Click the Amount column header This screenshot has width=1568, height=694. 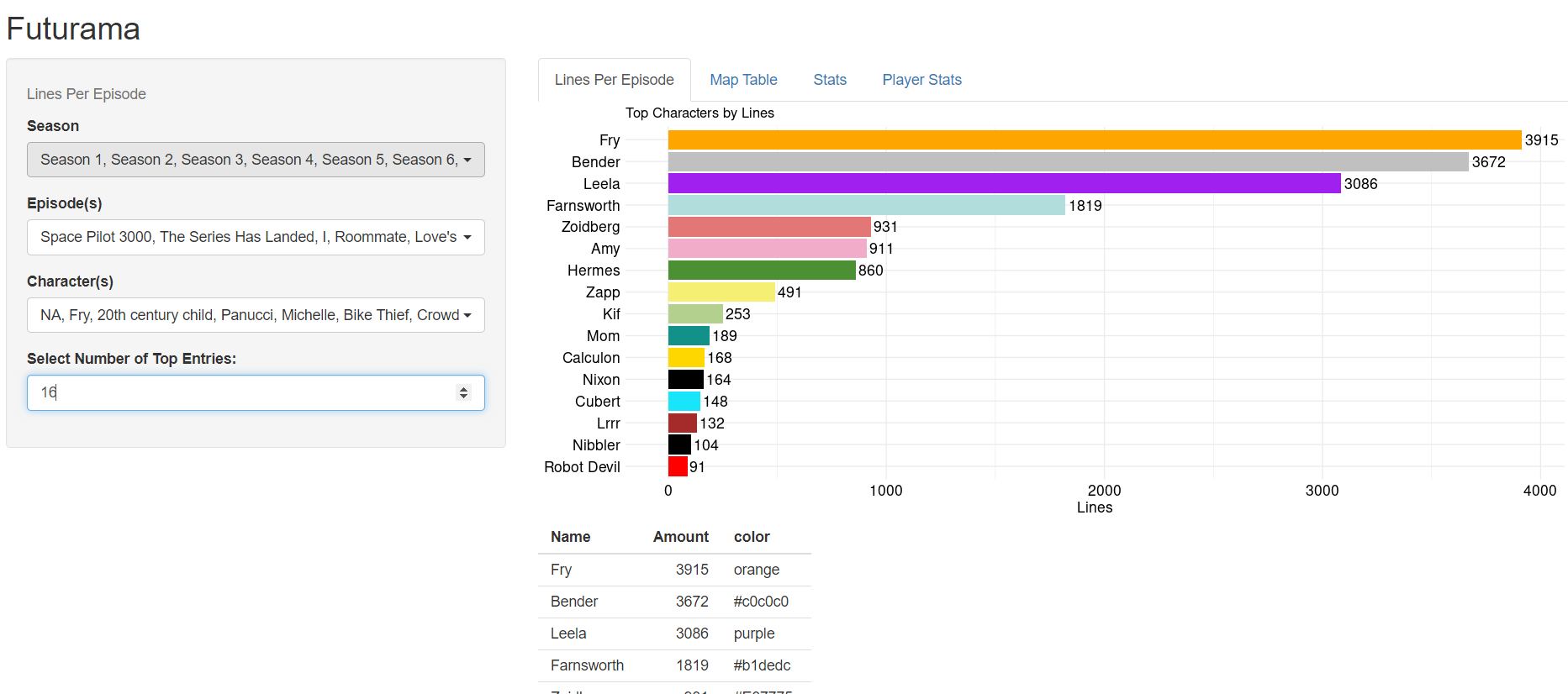coord(680,537)
